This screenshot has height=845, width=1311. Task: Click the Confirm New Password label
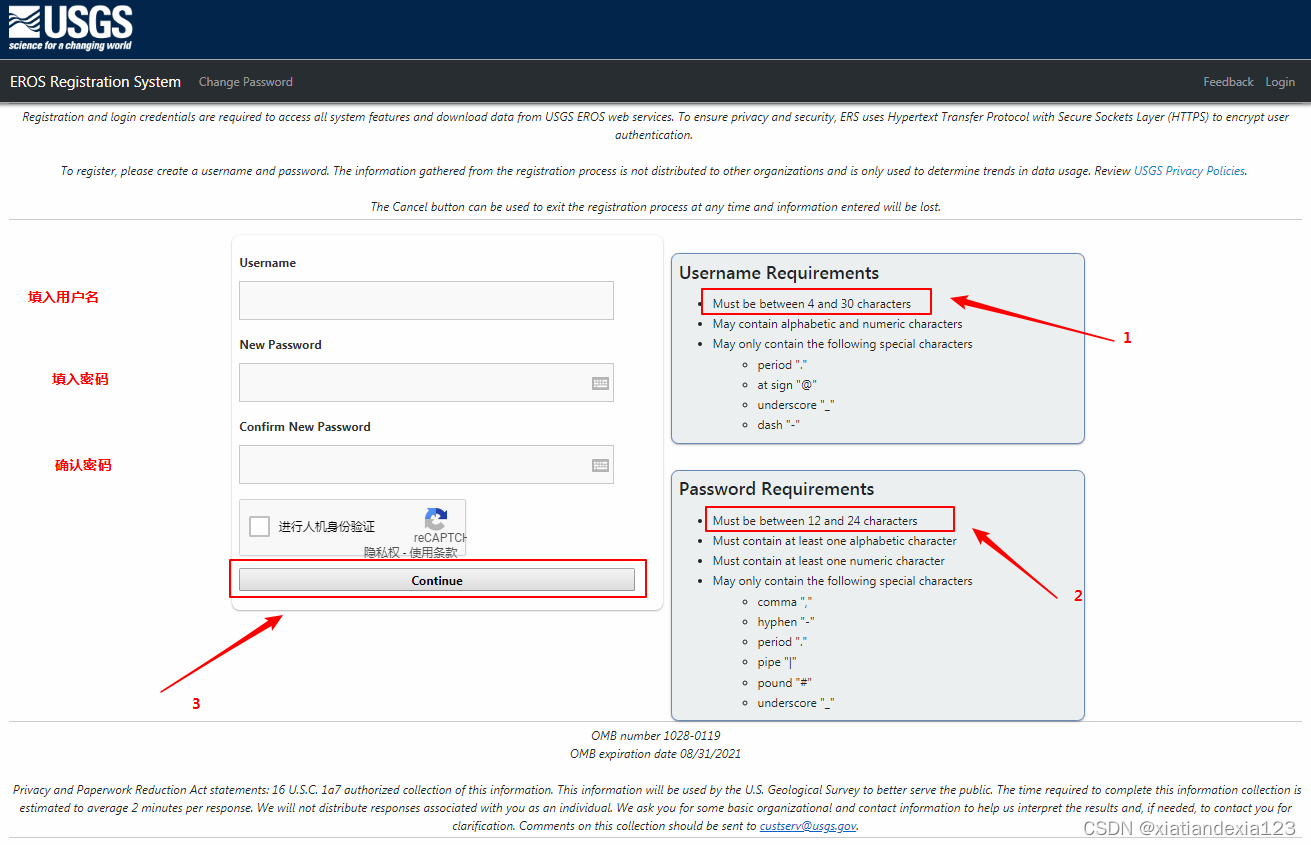pos(305,427)
